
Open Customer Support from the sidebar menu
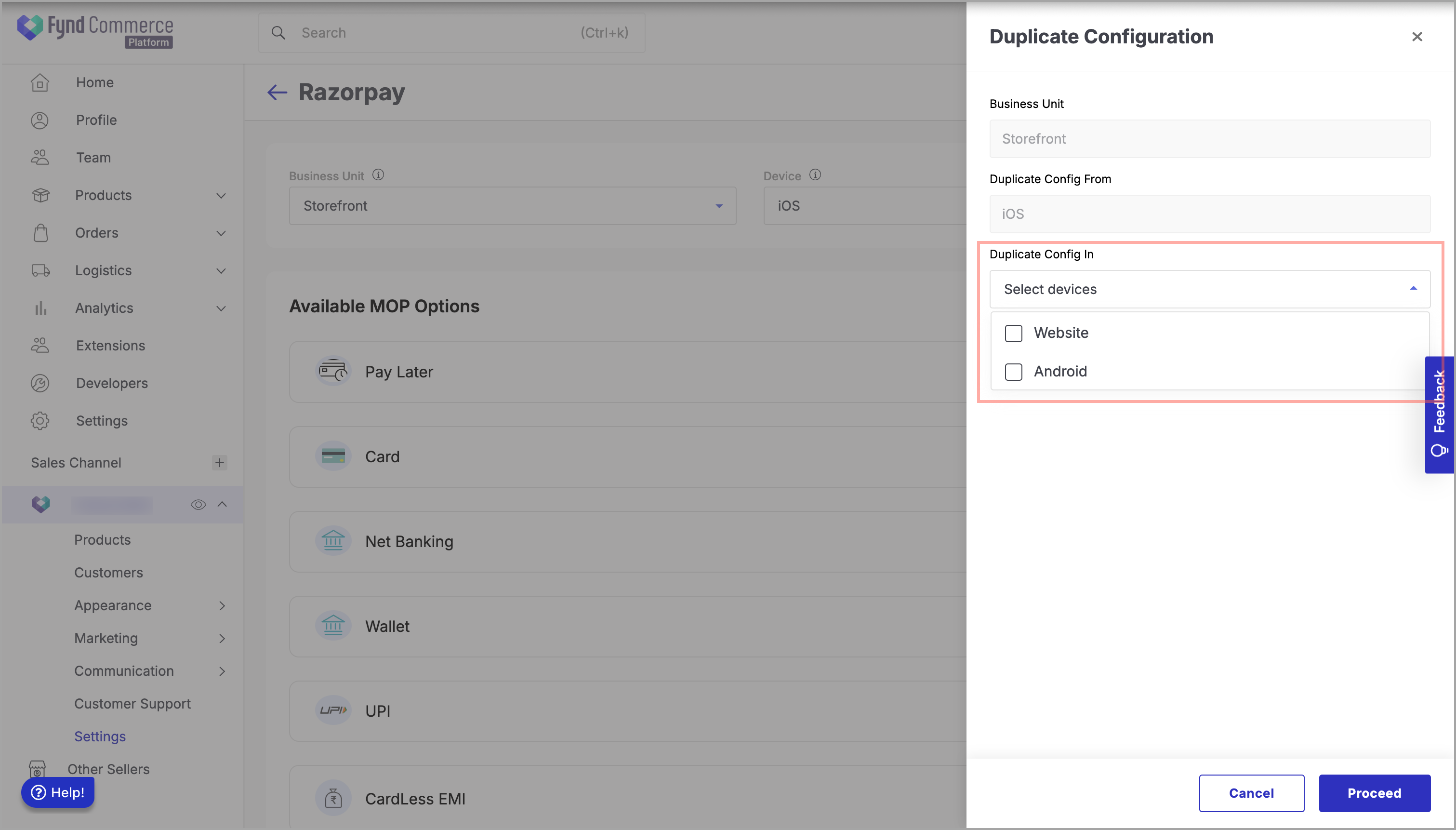pos(132,703)
